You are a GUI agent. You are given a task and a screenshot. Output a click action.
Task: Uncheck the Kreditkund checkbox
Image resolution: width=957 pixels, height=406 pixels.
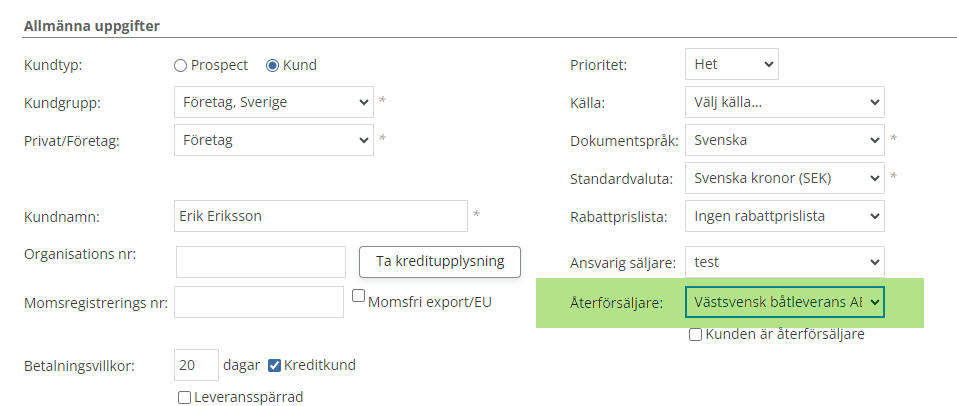[275, 365]
